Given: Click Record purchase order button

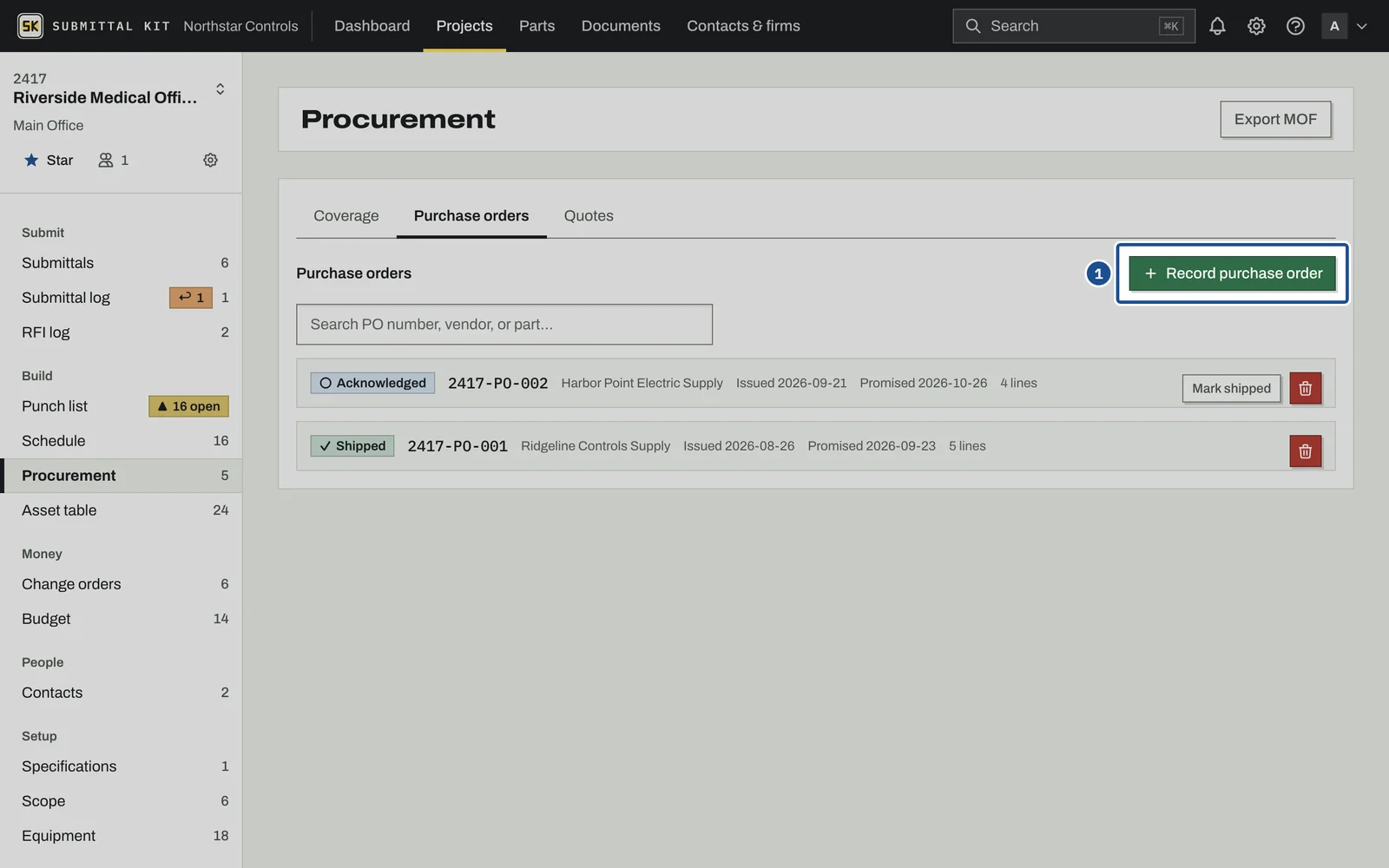Looking at the screenshot, I should pyautogui.click(x=1232, y=273).
